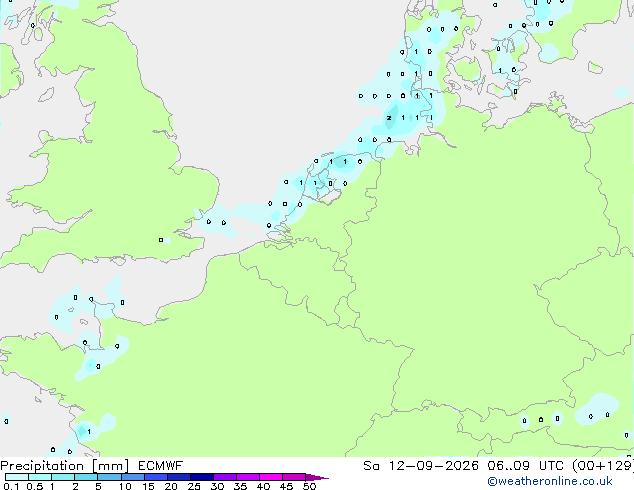Click the Precipitation [mm] title label
634x490 pixels.
(65, 466)
